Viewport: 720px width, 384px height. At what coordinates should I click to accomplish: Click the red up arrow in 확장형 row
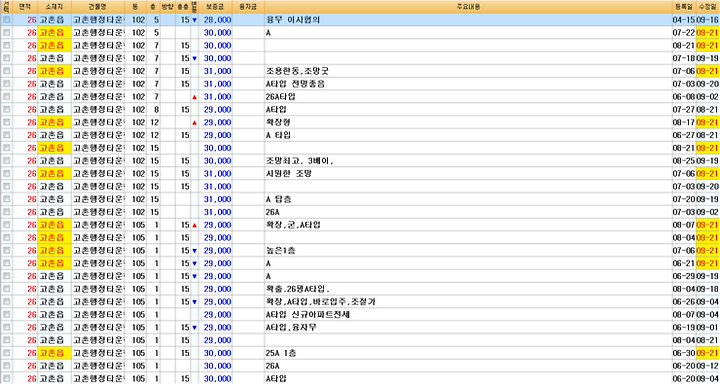click(194, 123)
